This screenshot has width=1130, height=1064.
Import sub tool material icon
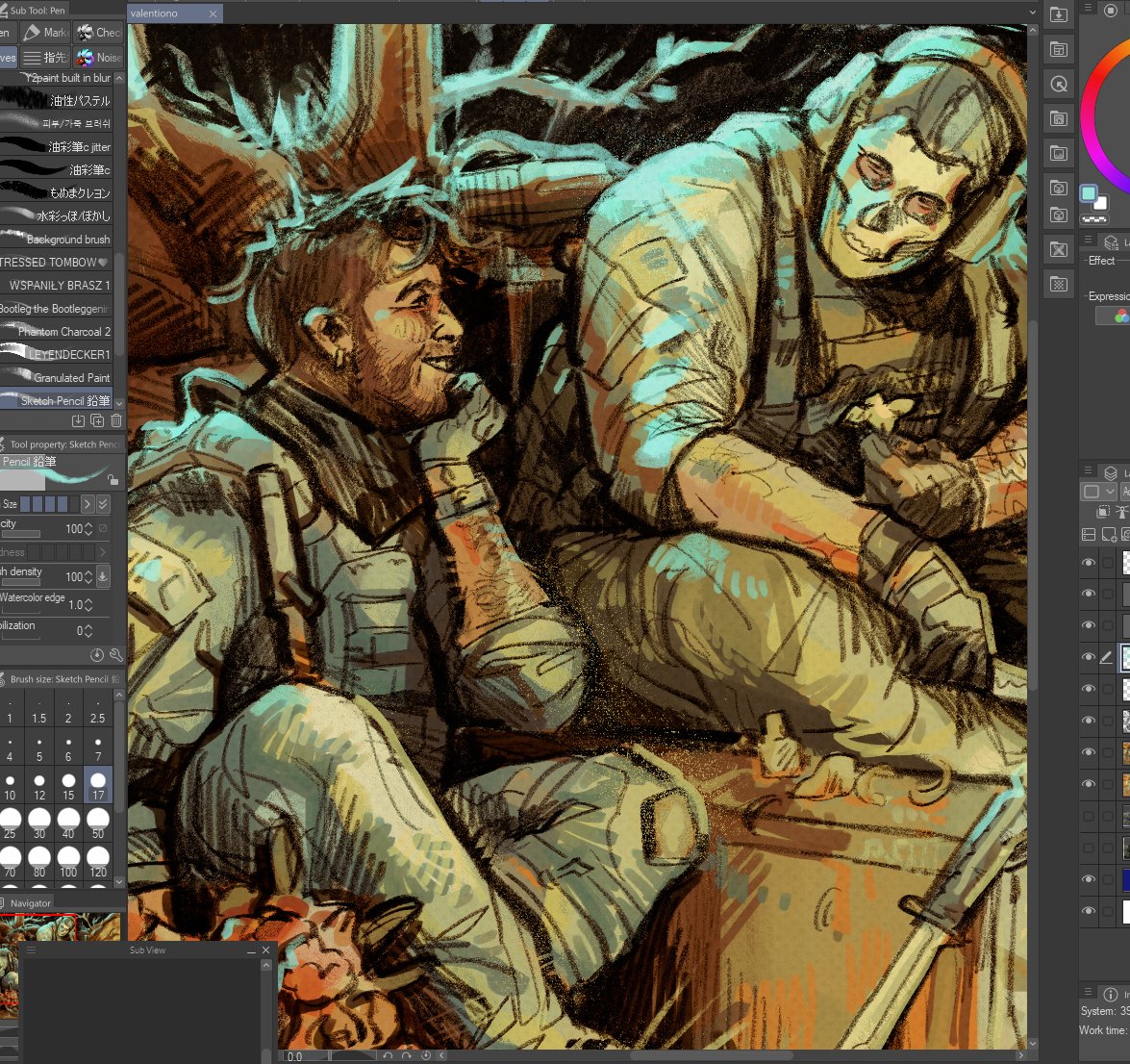click(x=78, y=421)
